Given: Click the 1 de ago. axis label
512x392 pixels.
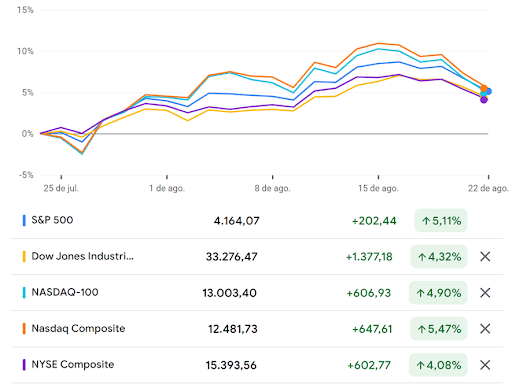Looking at the screenshot, I should click(x=167, y=188).
